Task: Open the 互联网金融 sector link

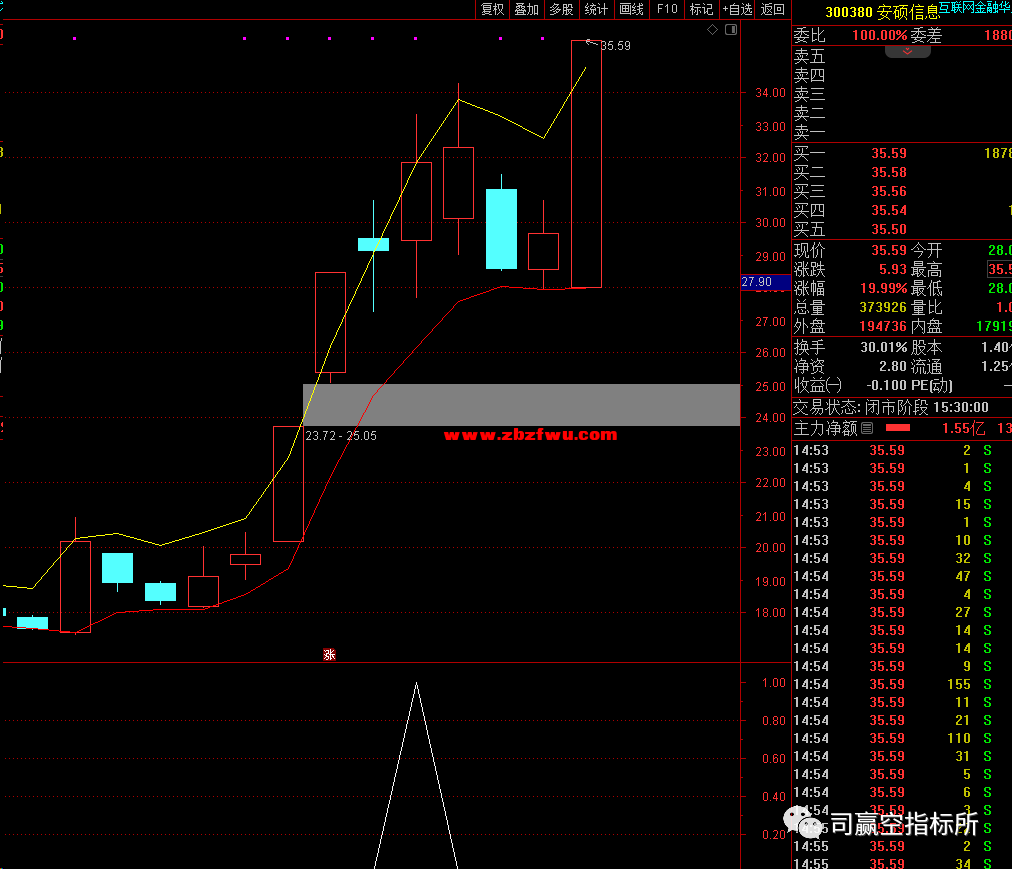Action: coord(975,7)
